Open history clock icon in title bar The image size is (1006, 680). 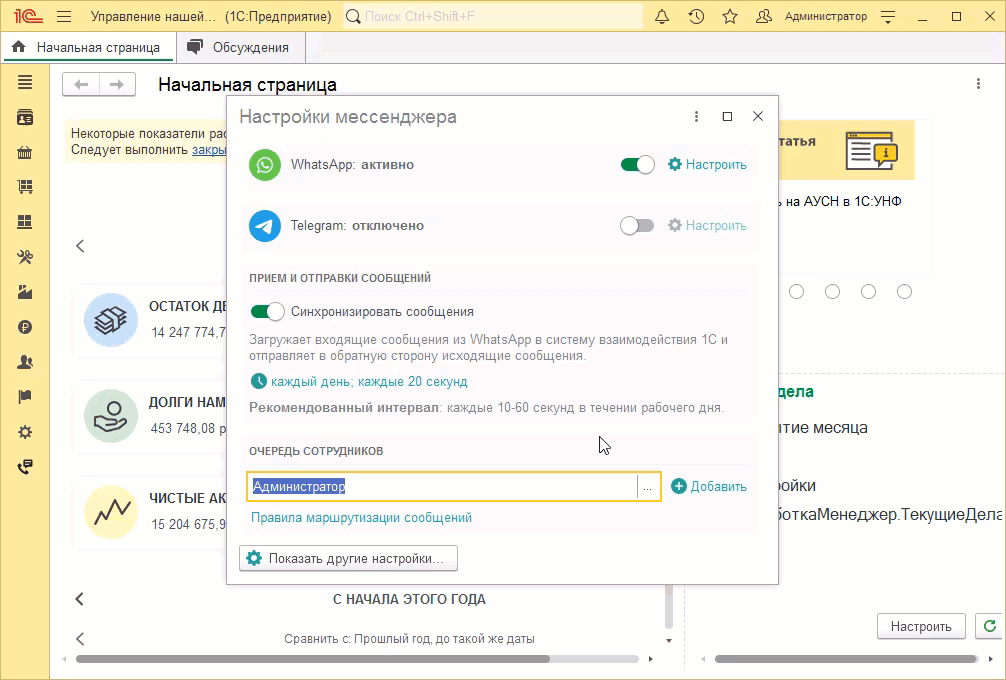(696, 17)
